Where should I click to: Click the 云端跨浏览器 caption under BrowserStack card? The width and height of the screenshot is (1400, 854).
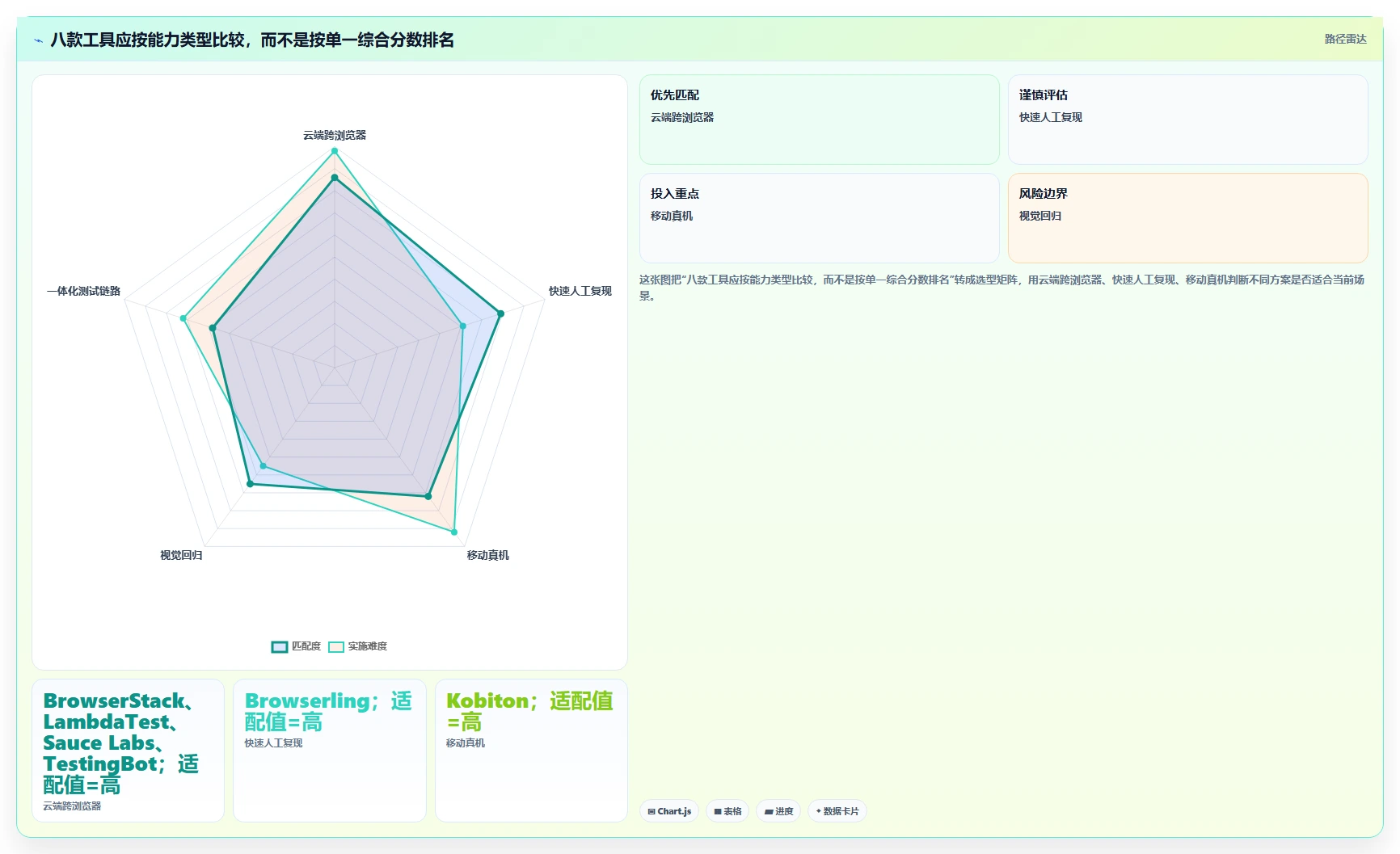coord(72,806)
